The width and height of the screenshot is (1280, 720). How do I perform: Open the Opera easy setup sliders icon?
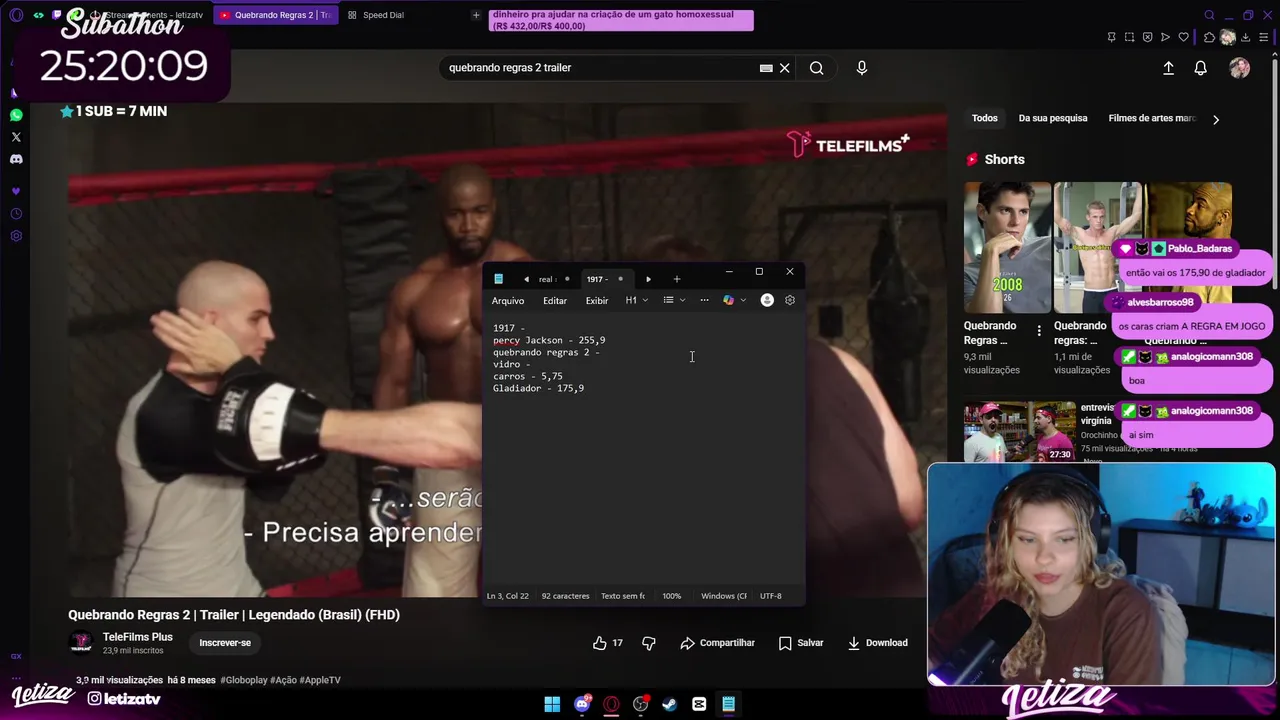coord(1266,37)
